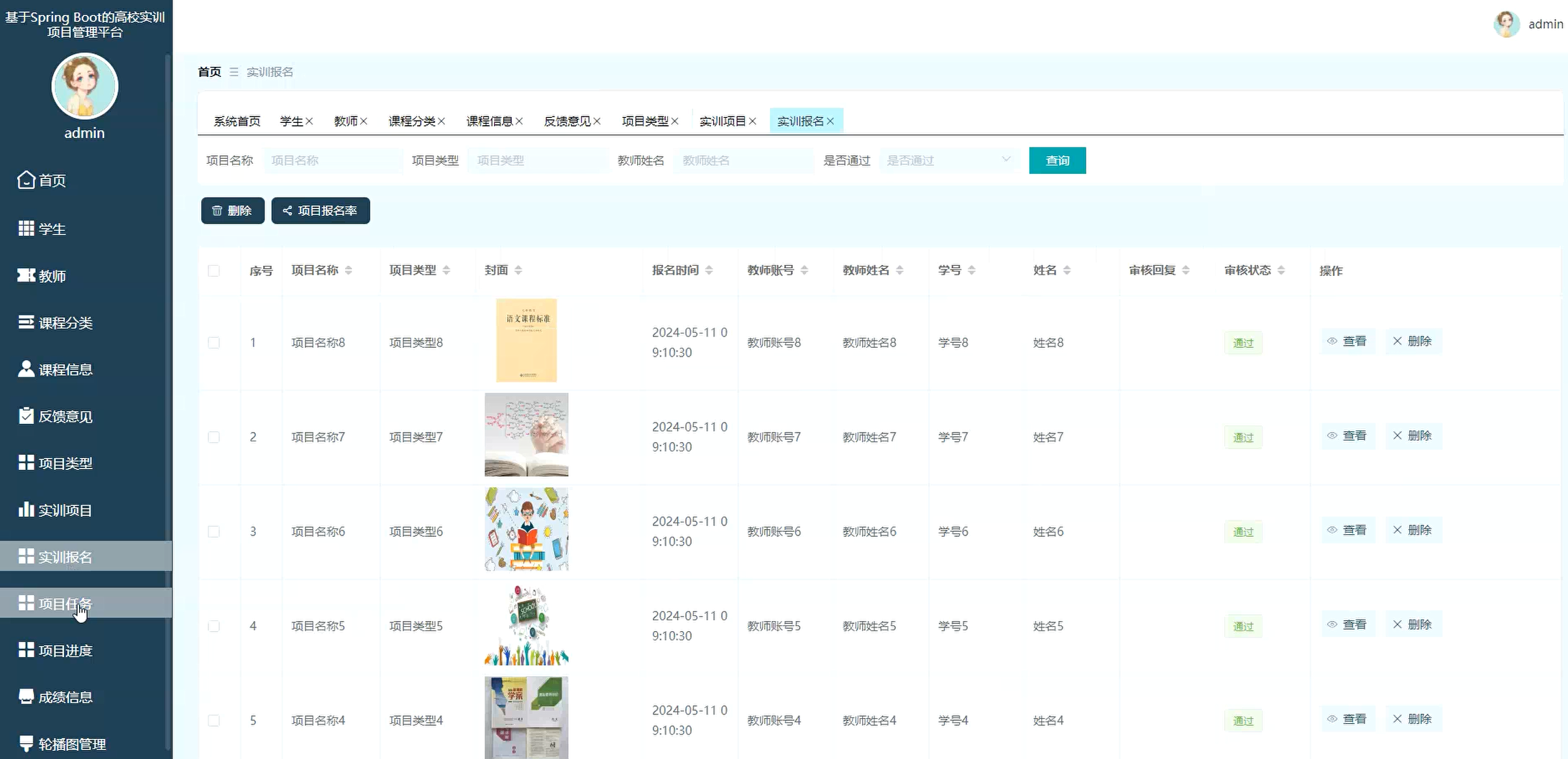
Task: Click the 首页 breadcrumb link
Action: (x=209, y=72)
